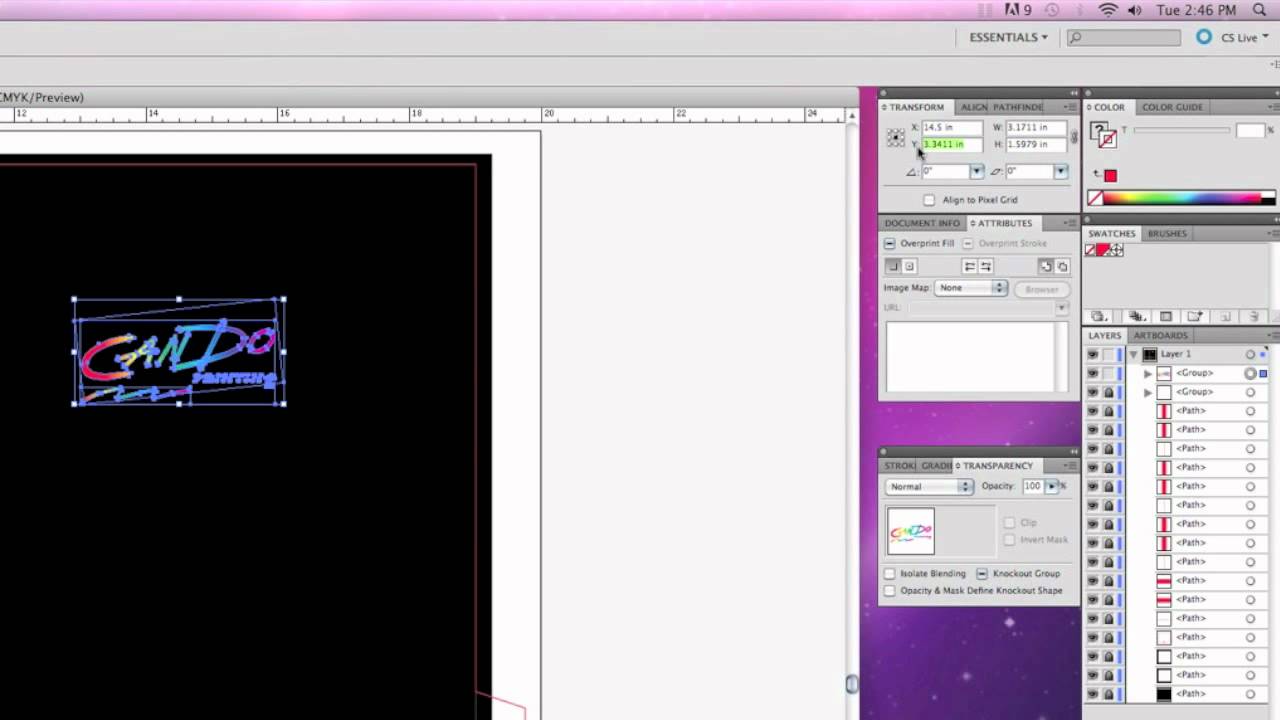The width and height of the screenshot is (1280, 720).
Task: Switch to the Document Info tab
Action: pos(922,223)
